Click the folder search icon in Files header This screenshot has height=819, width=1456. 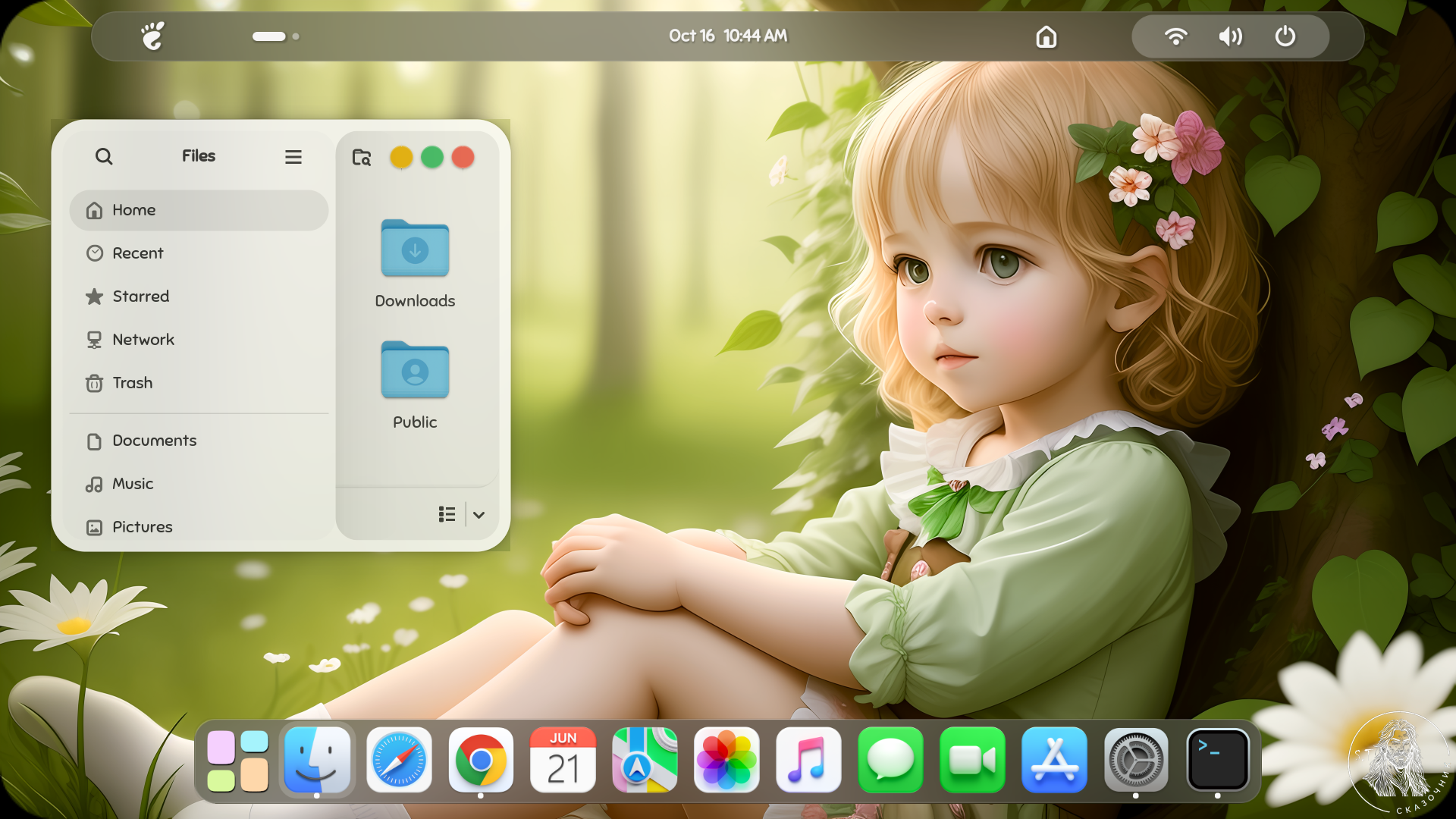(362, 157)
